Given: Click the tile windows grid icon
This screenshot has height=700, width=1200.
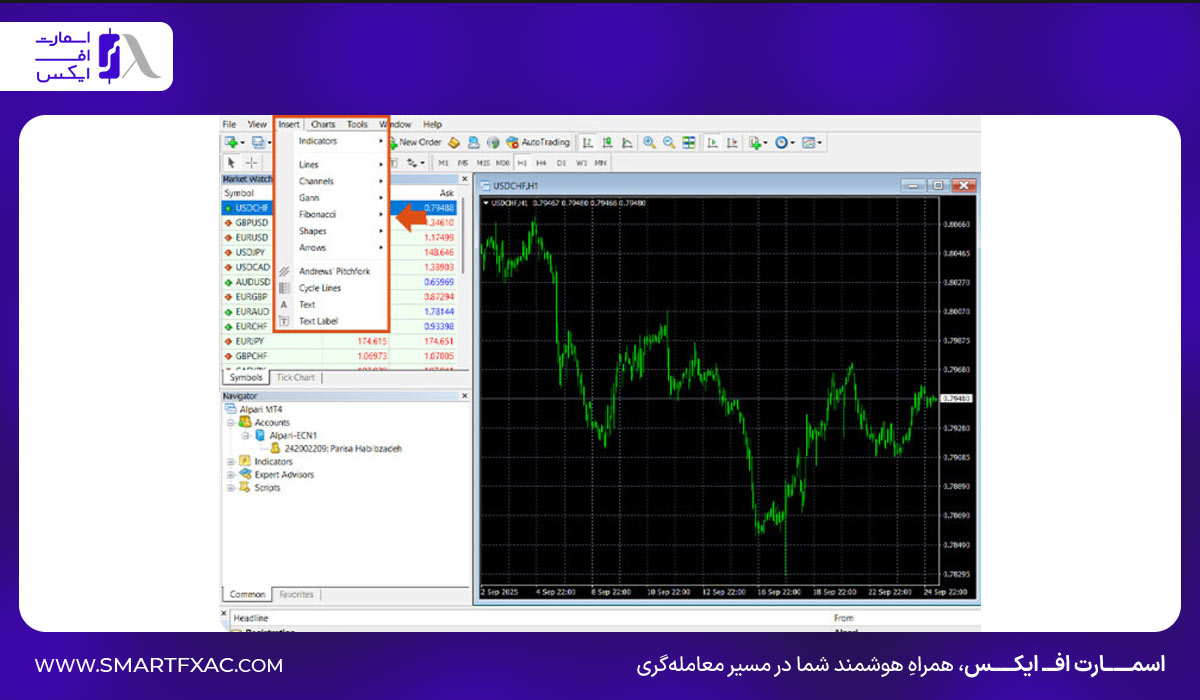Looking at the screenshot, I should click(x=689, y=143).
